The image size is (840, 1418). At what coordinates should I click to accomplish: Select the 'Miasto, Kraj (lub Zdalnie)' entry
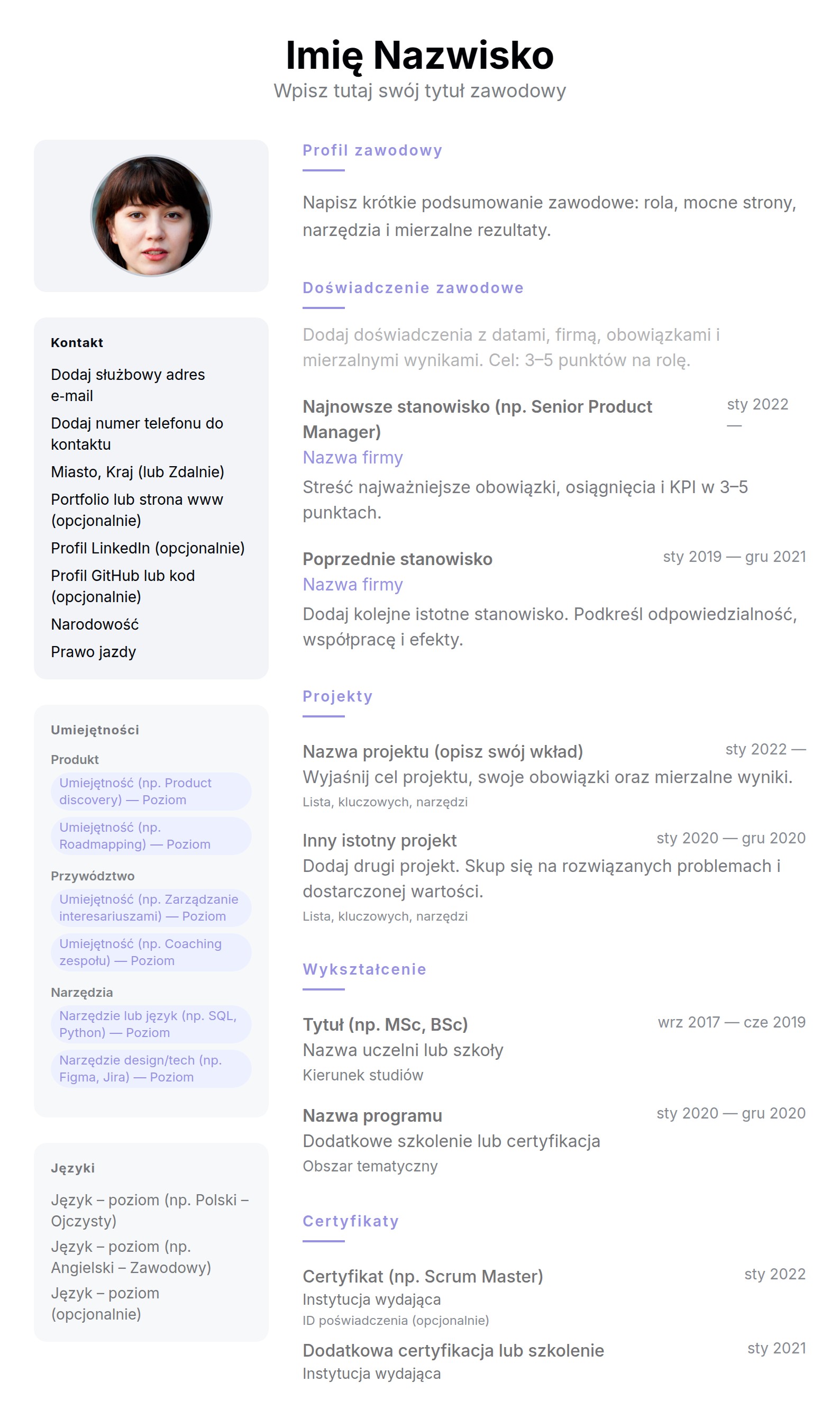pos(138,471)
